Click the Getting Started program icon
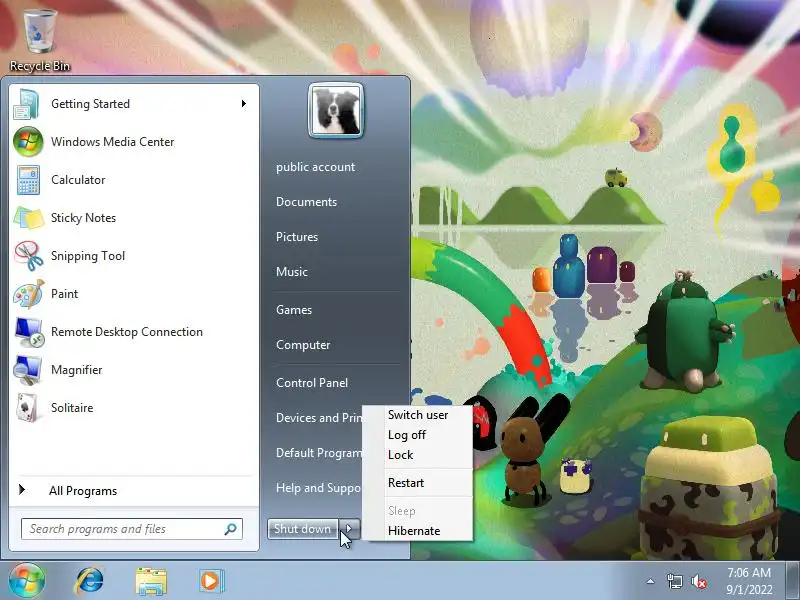This screenshot has width=800, height=600. [27, 104]
